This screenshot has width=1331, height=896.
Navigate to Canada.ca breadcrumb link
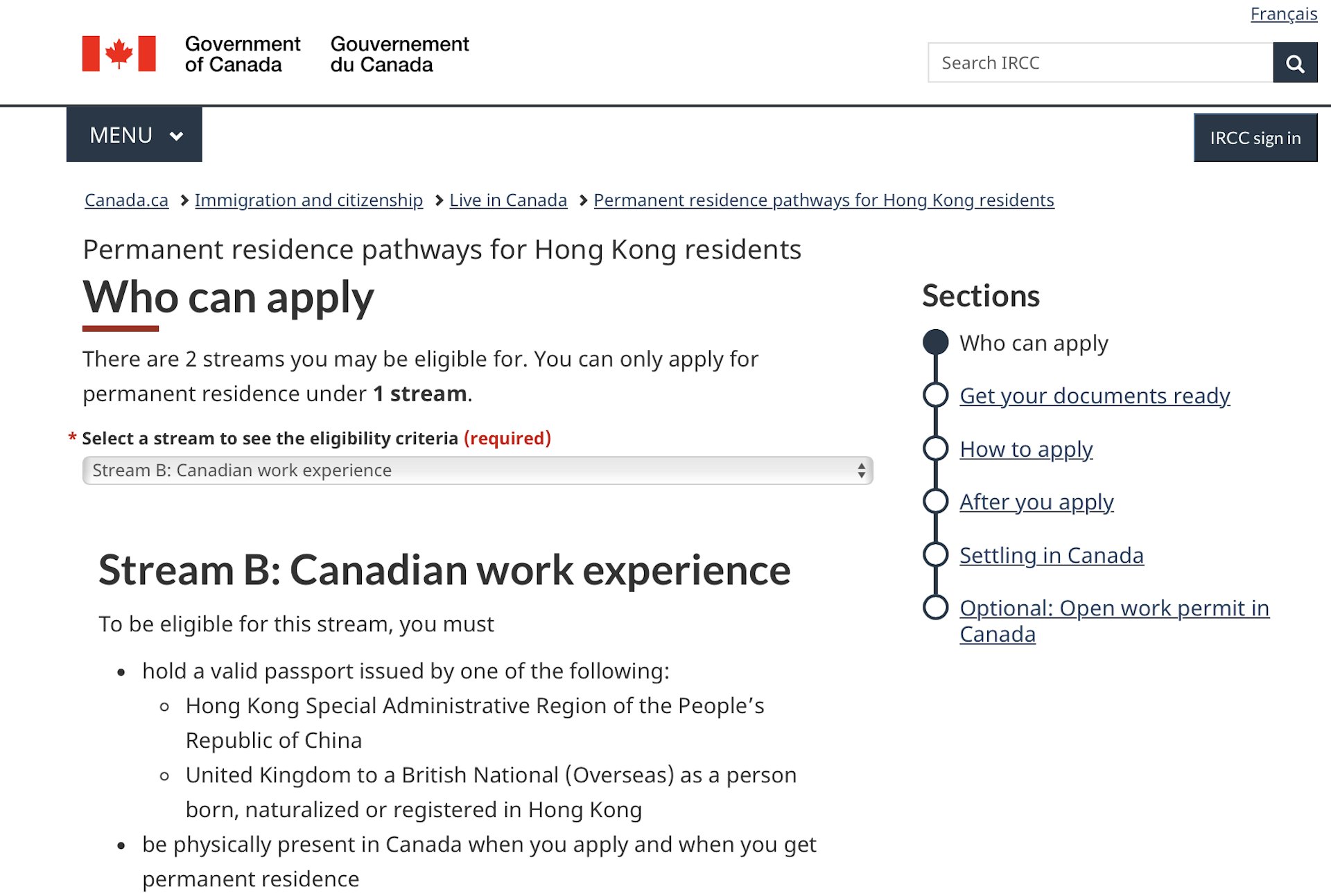coord(126,200)
